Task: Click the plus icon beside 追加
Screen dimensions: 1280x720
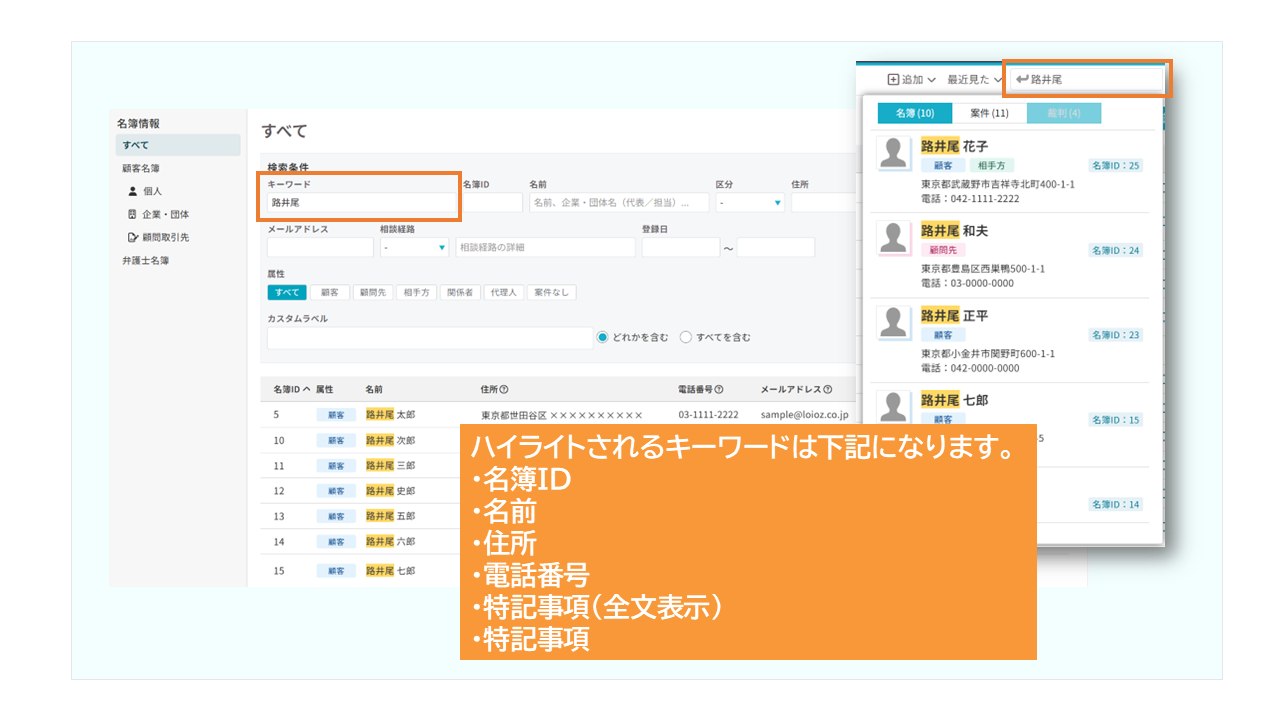Action: tap(893, 79)
